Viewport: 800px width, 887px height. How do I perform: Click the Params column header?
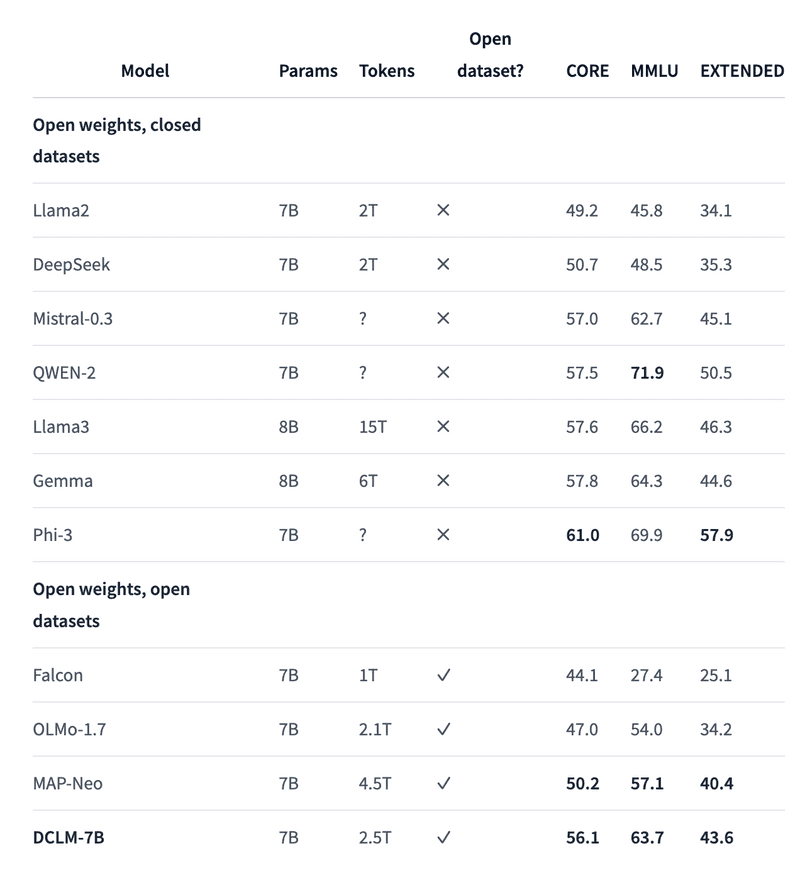(x=308, y=71)
